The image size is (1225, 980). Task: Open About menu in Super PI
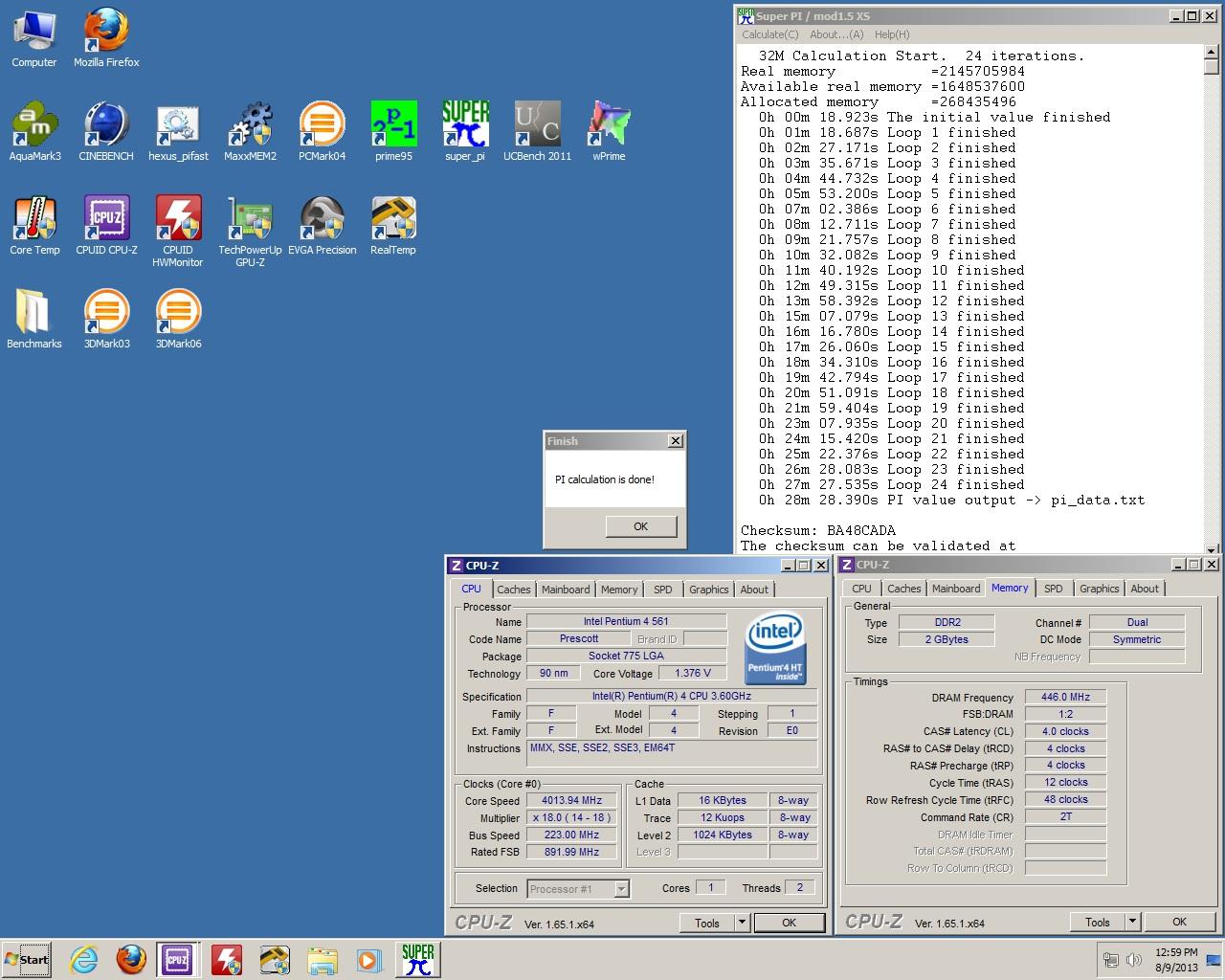pos(836,34)
